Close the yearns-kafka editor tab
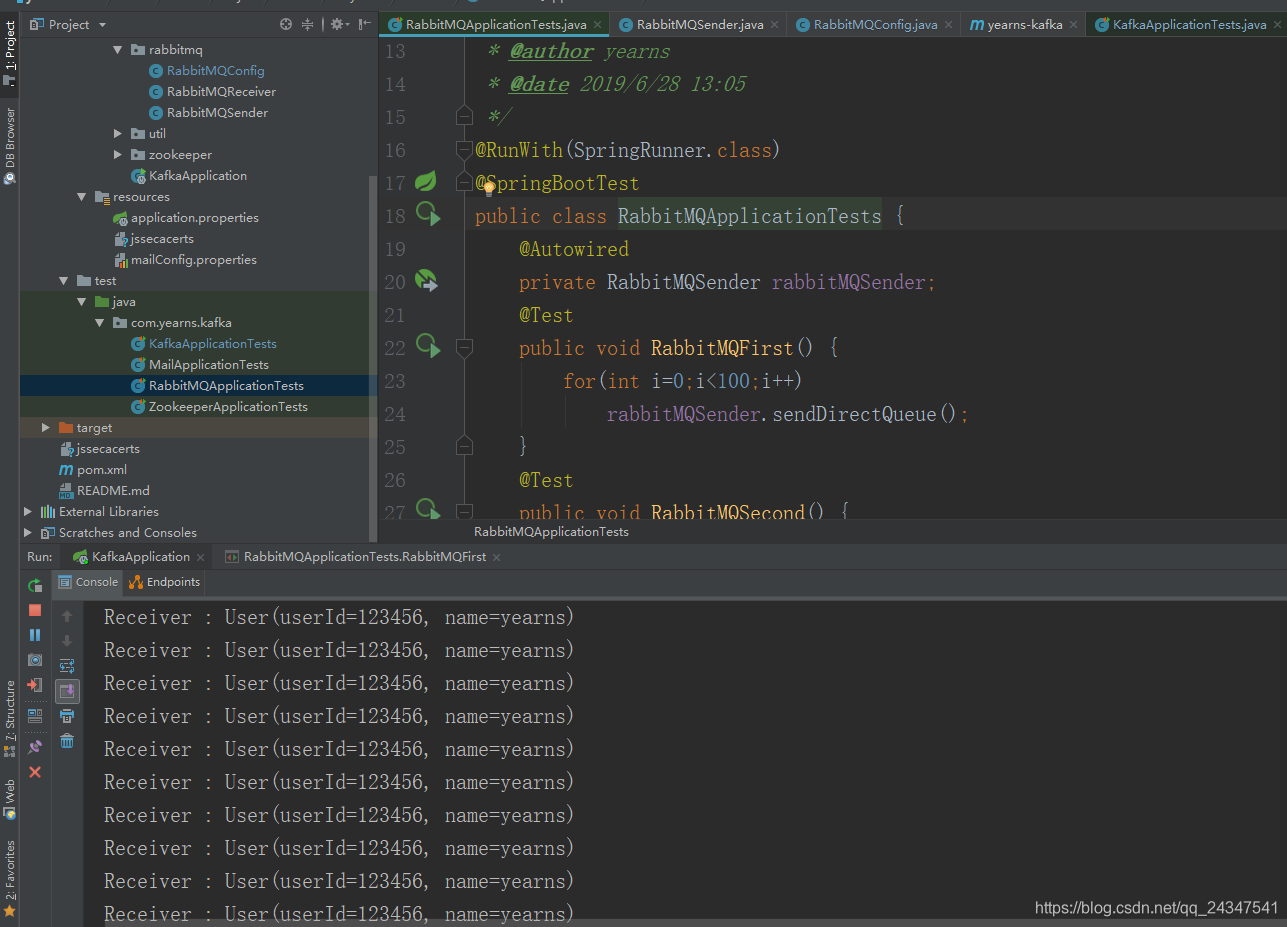 pos(1073,24)
